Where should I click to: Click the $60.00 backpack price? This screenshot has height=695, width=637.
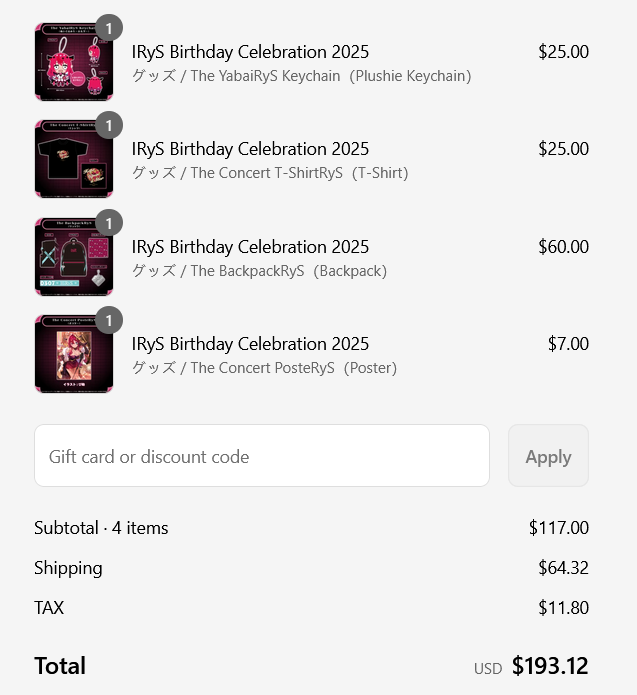pos(563,247)
